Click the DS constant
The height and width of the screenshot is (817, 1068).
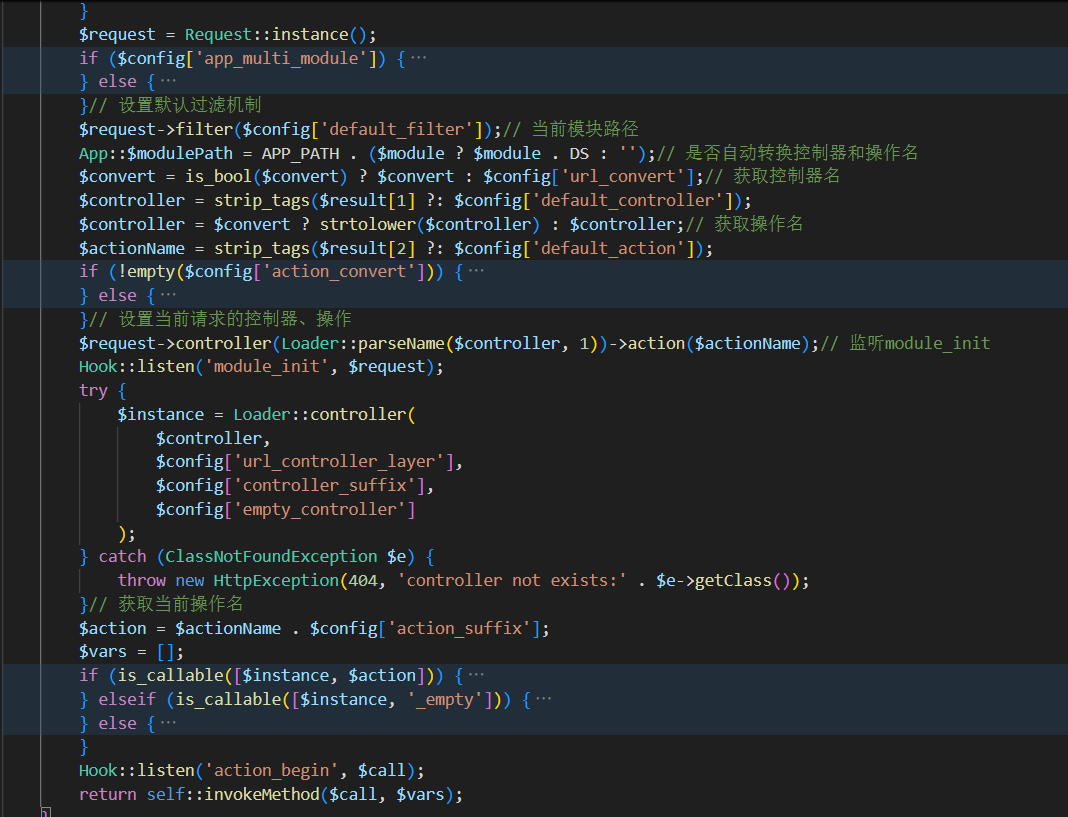[579, 153]
